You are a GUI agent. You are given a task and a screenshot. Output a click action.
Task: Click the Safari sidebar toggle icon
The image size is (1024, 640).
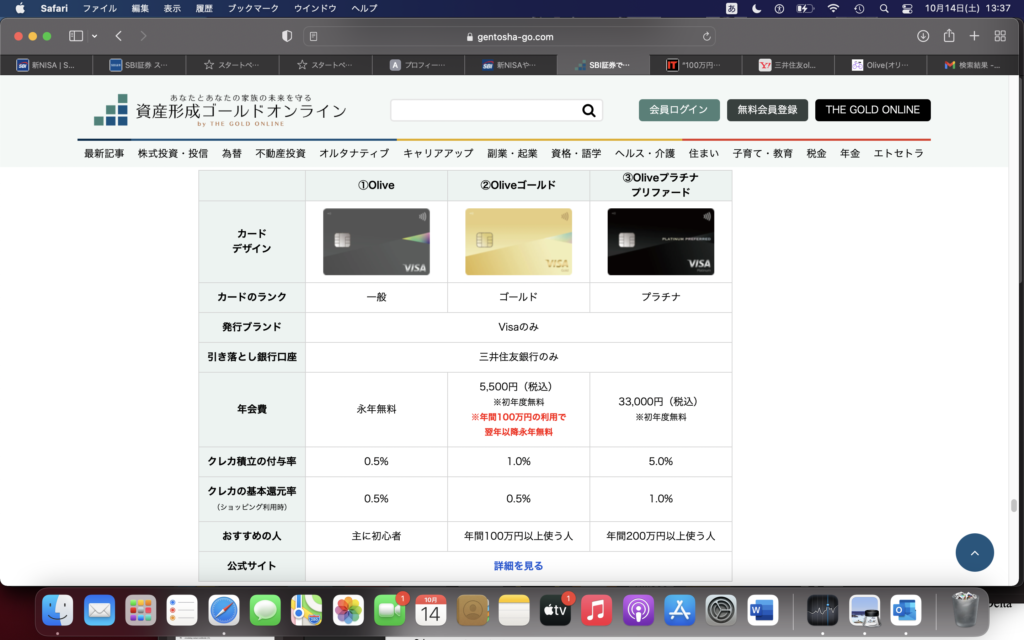pos(76,36)
